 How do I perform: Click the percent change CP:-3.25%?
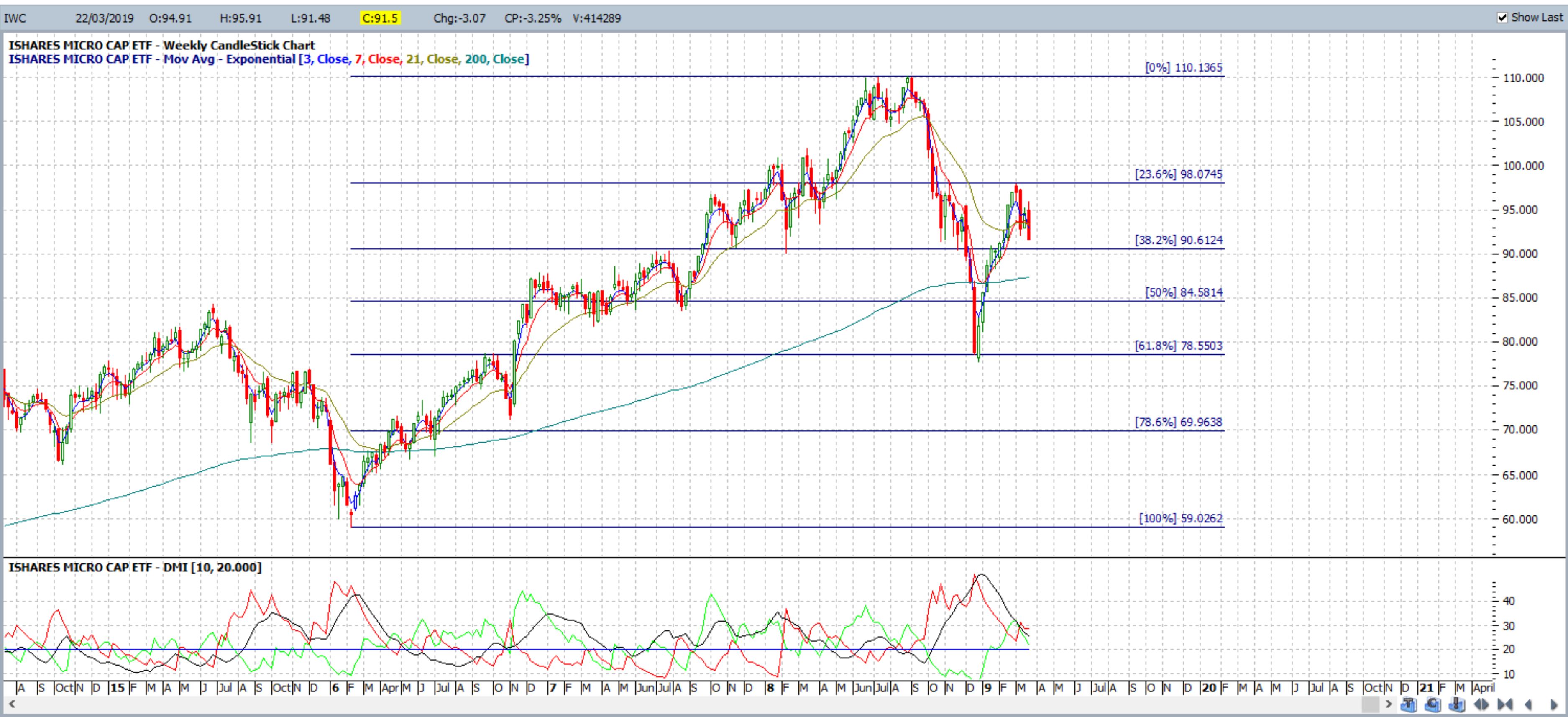pyautogui.click(x=532, y=18)
